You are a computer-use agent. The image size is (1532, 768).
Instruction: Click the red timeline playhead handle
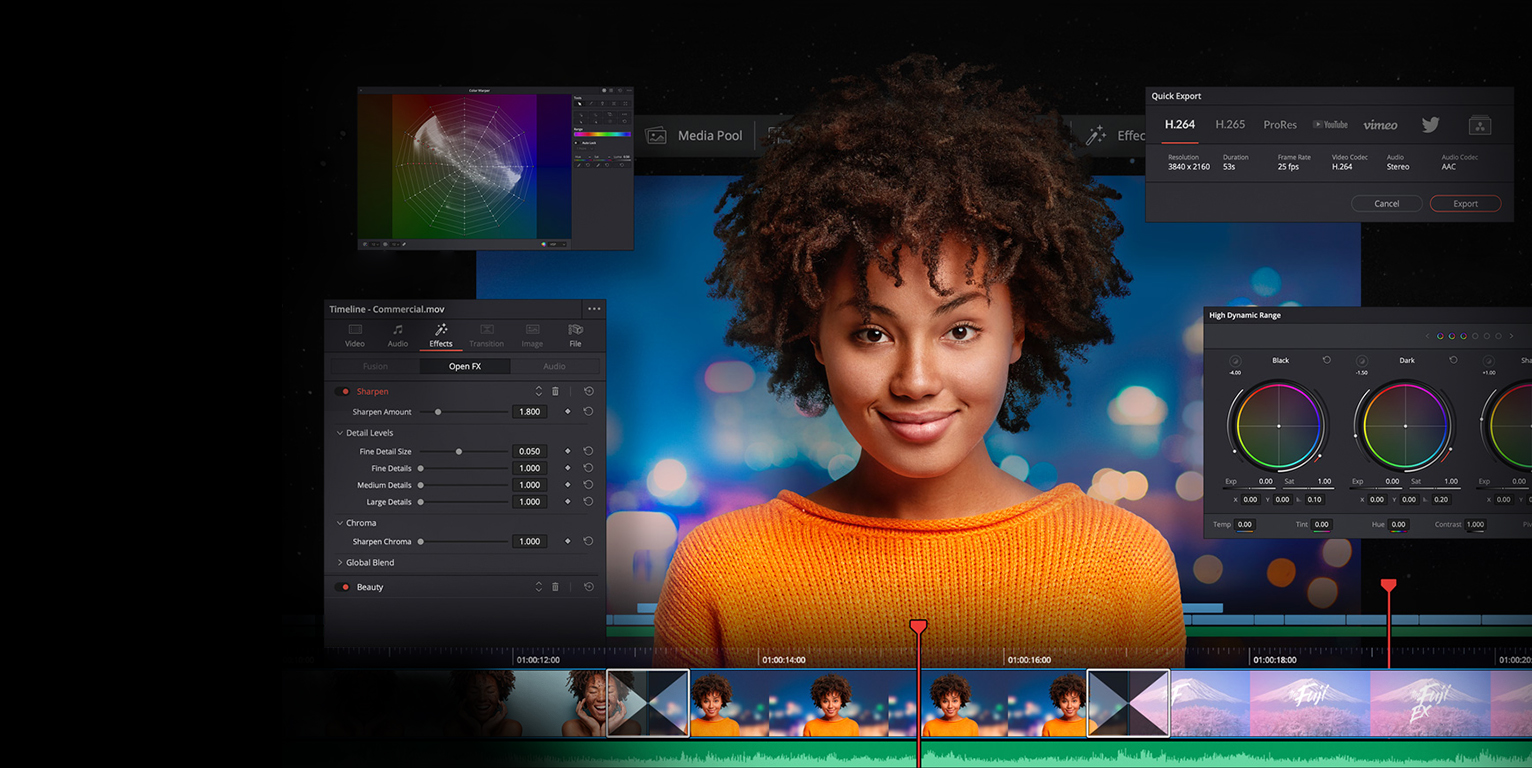coord(918,627)
